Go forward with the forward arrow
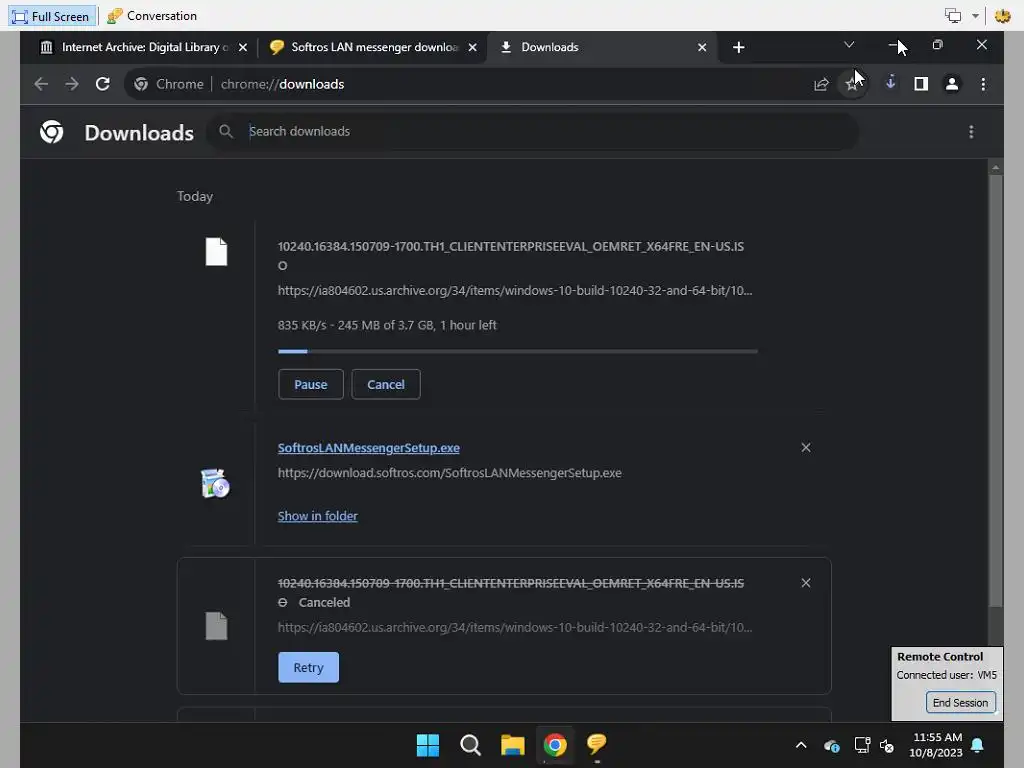This screenshot has height=768, width=1024. [x=72, y=84]
